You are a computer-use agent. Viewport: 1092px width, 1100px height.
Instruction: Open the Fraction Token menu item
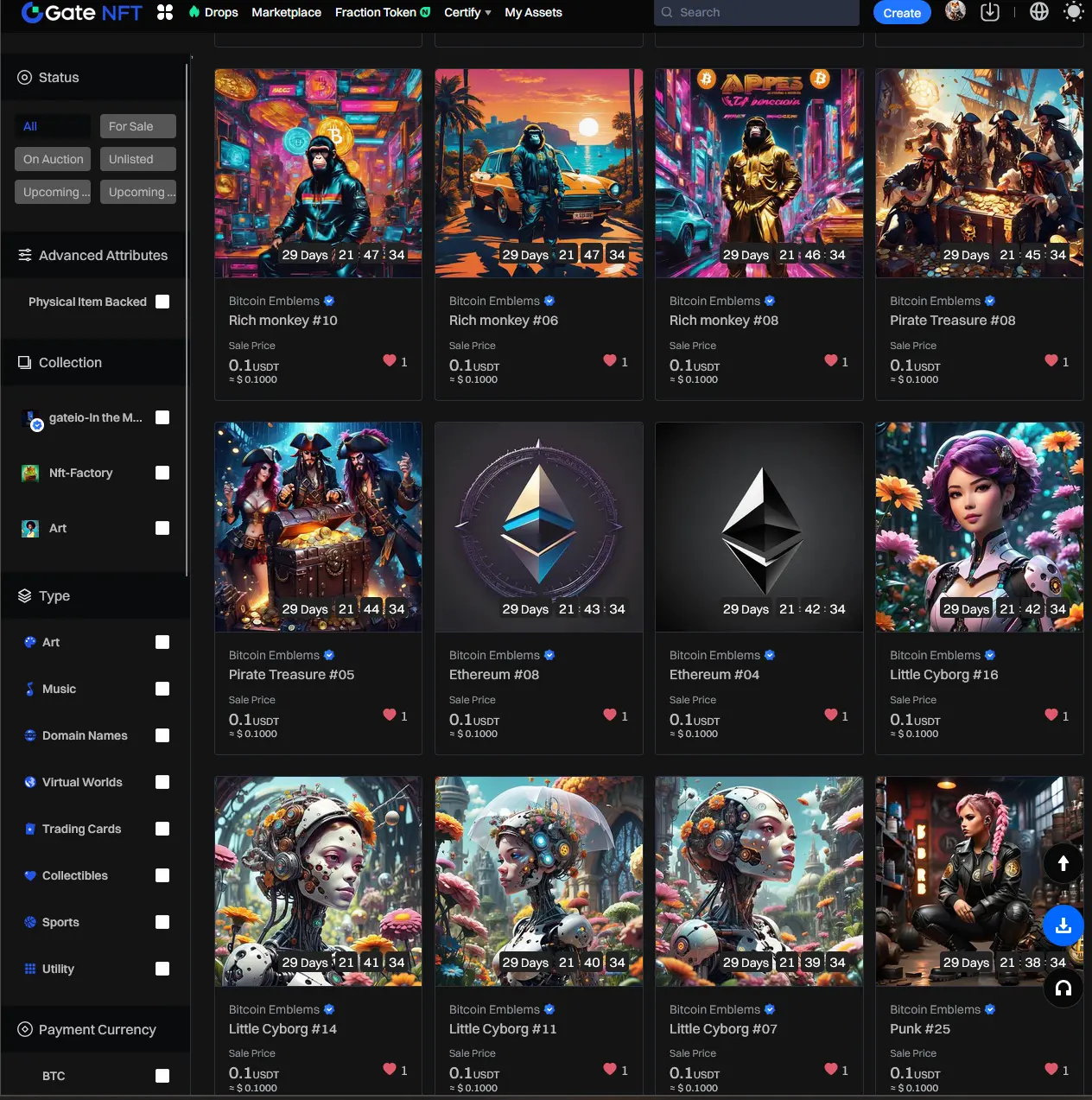tap(383, 12)
